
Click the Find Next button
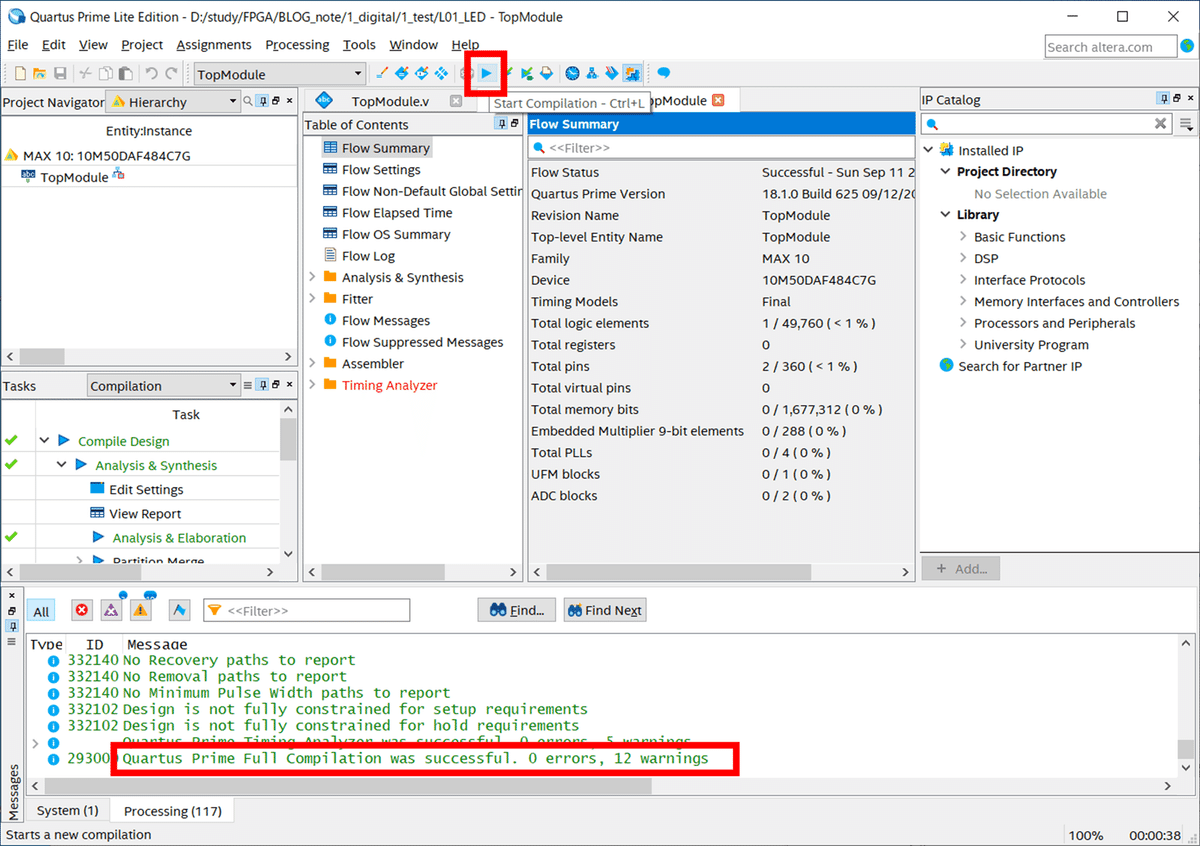pyautogui.click(x=604, y=610)
